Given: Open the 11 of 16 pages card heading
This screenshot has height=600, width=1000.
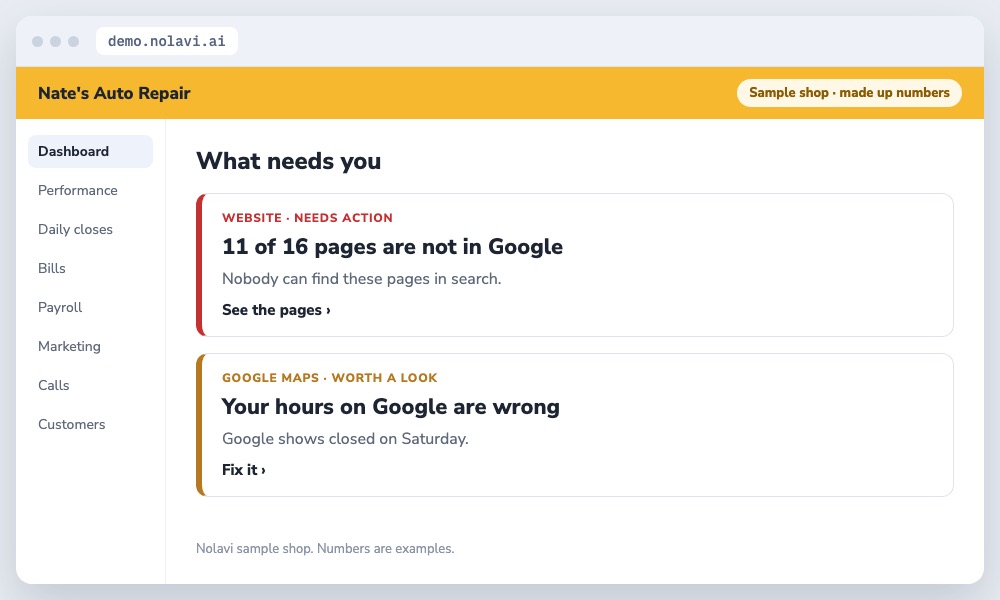Looking at the screenshot, I should [392, 247].
